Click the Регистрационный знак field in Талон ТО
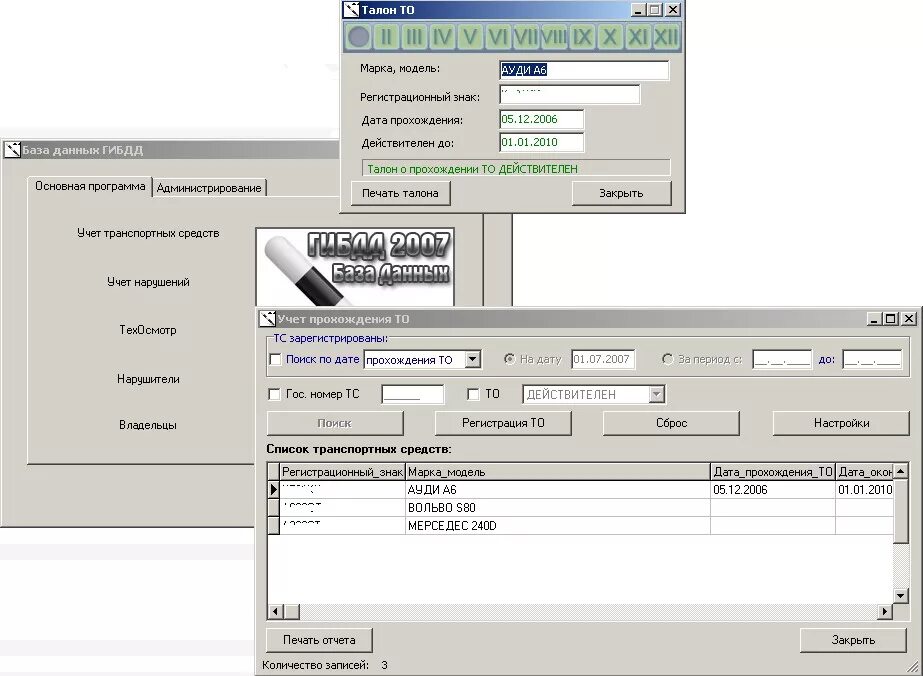The width and height of the screenshot is (923, 676). [x=570, y=94]
